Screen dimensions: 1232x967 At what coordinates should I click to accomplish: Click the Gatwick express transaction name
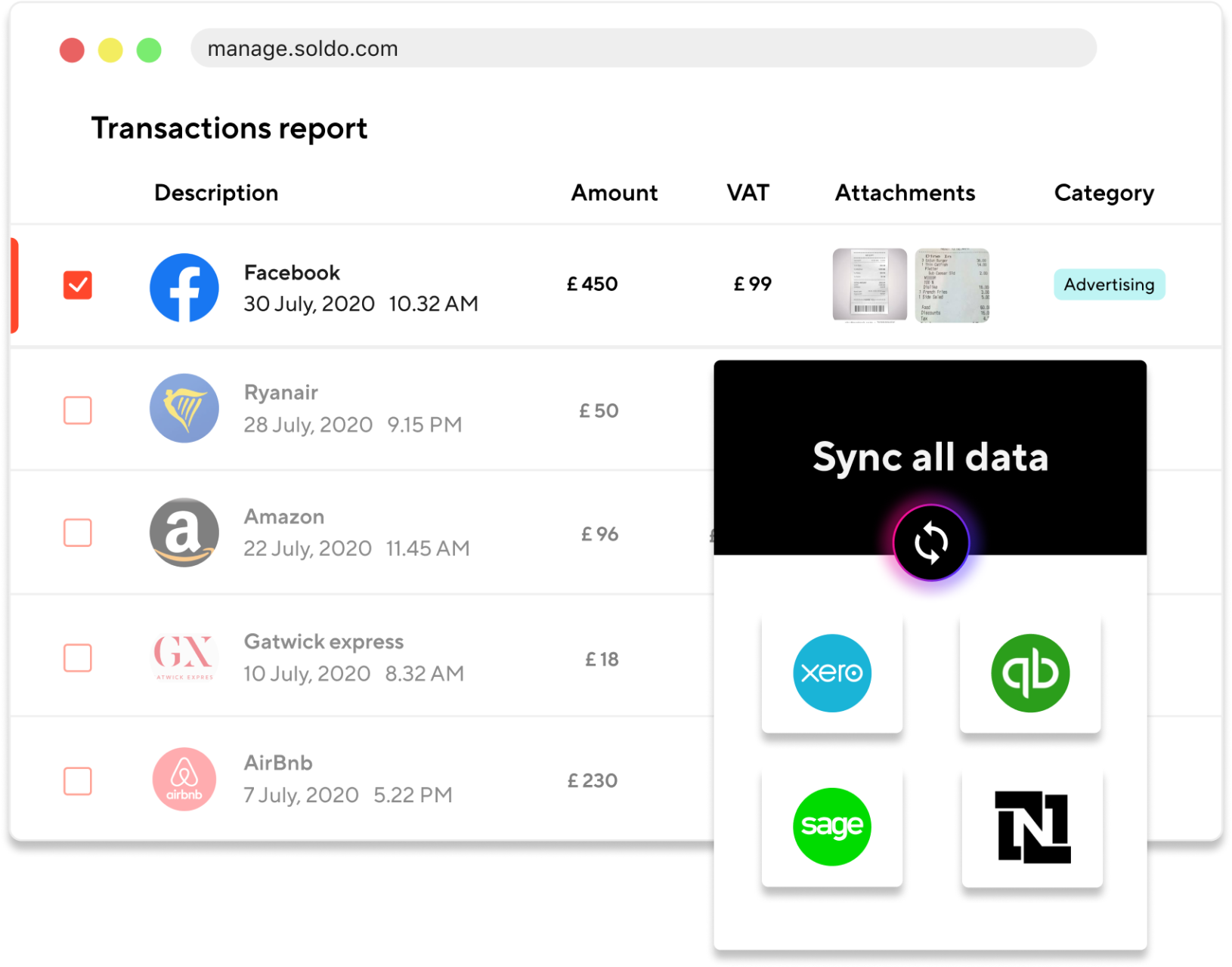[x=323, y=641]
